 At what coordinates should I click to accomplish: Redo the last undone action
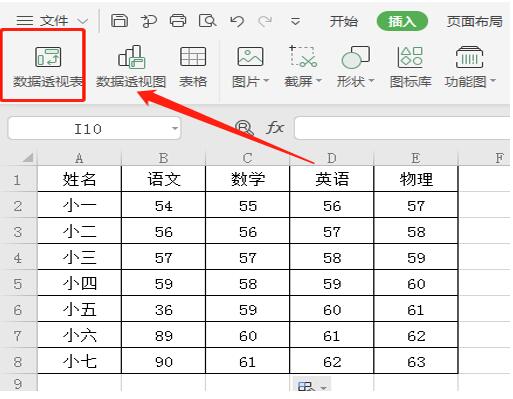pyautogui.click(x=265, y=22)
